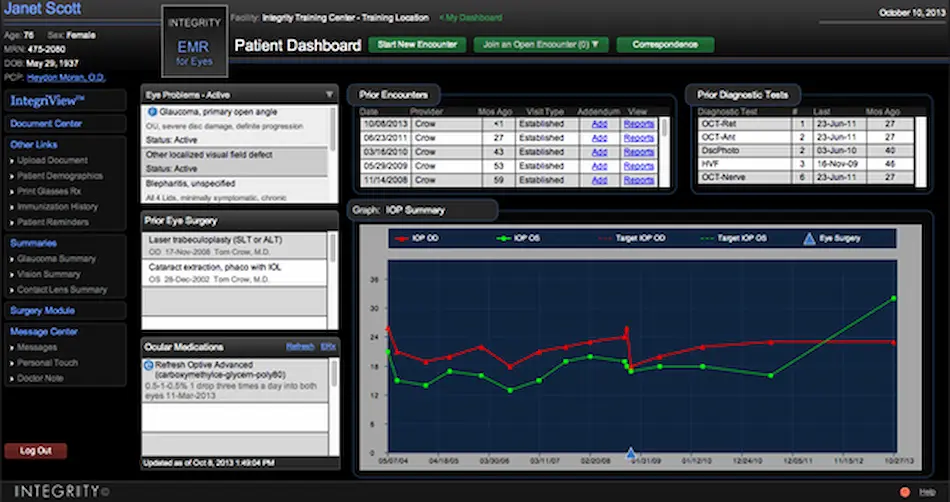Open the Contact Lens Summary

tap(62, 289)
